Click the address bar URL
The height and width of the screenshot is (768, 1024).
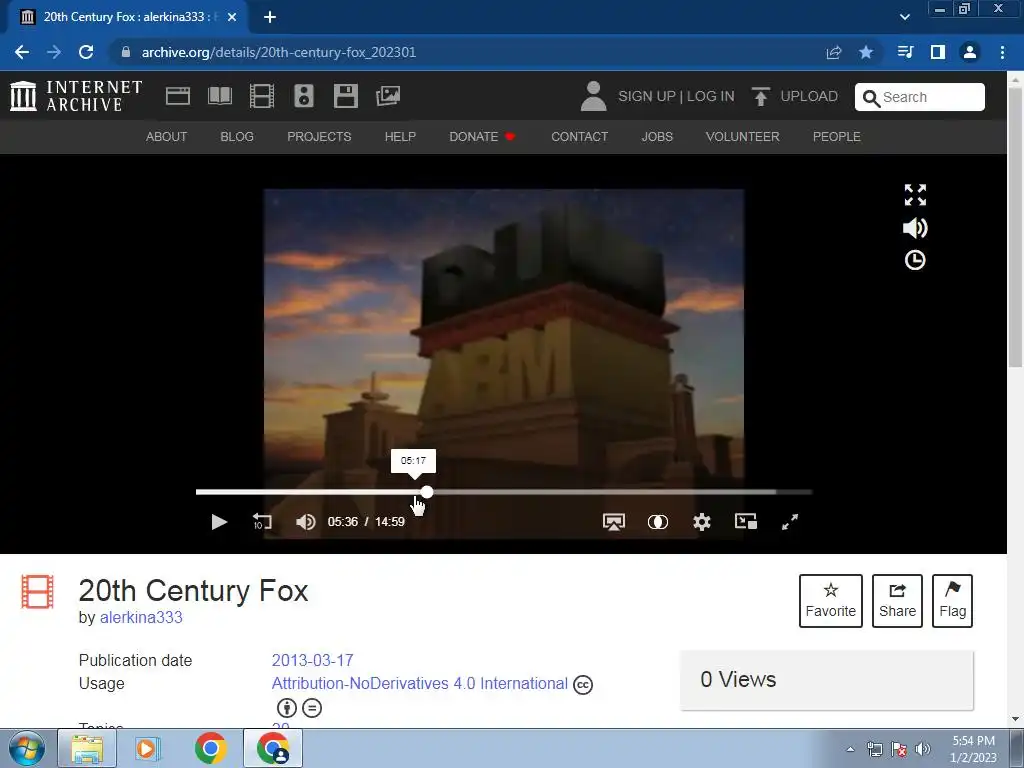tap(279, 52)
